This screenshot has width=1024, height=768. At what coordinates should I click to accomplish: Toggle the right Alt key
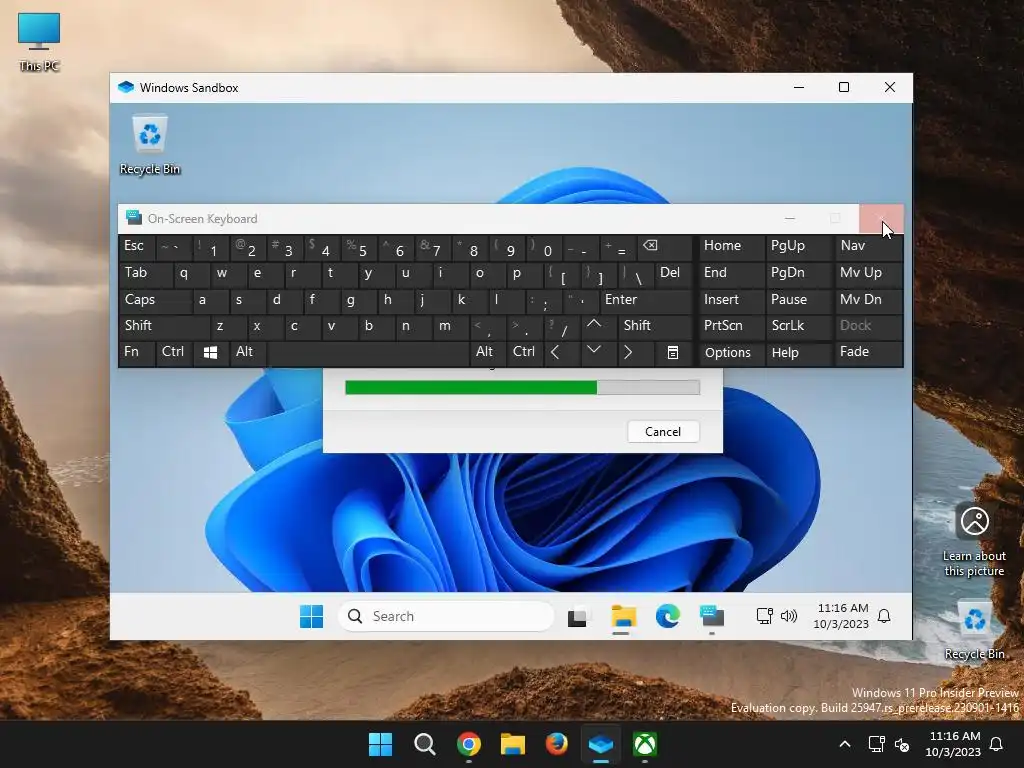[x=487, y=353]
